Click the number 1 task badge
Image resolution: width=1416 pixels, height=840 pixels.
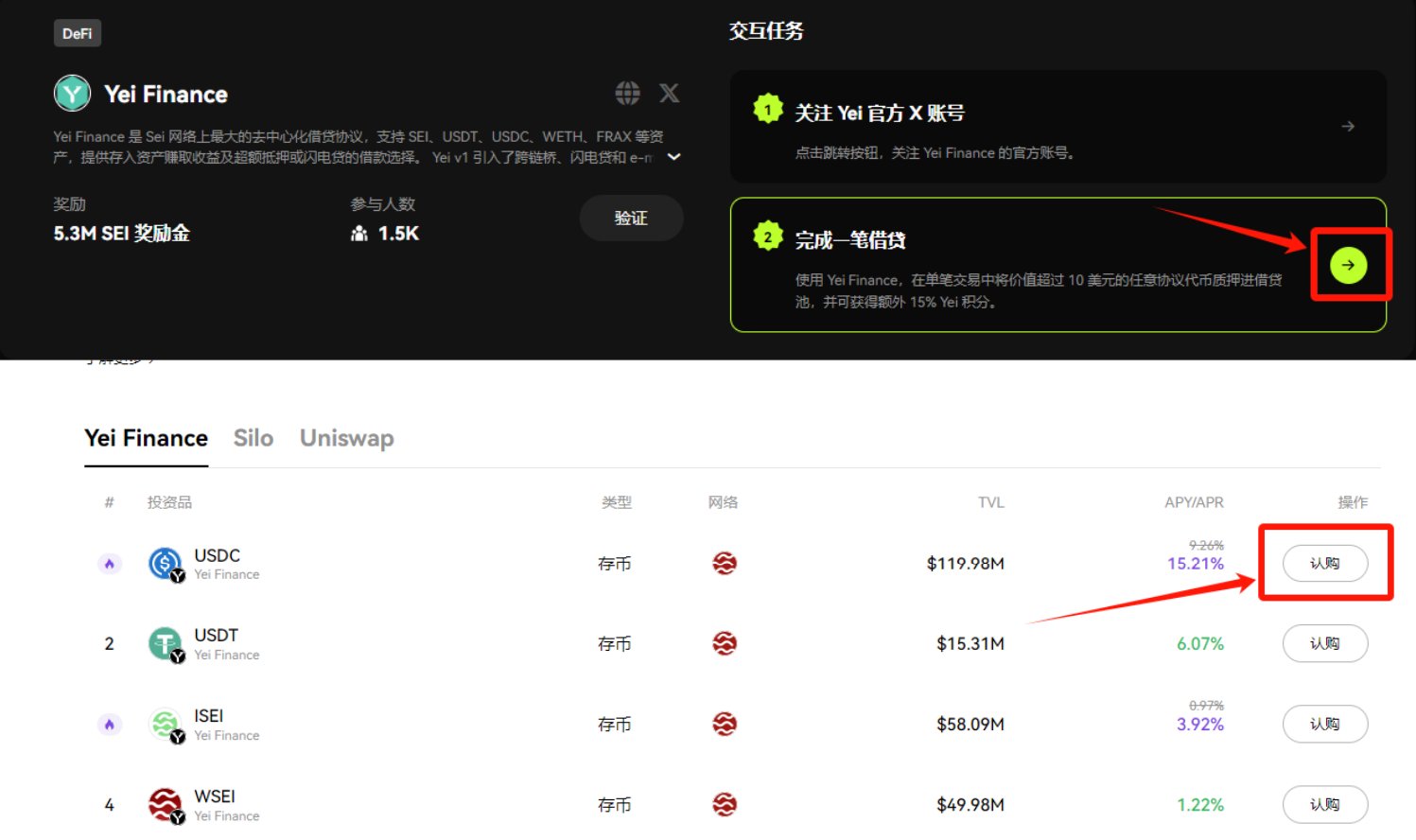pyautogui.click(x=768, y=109)
